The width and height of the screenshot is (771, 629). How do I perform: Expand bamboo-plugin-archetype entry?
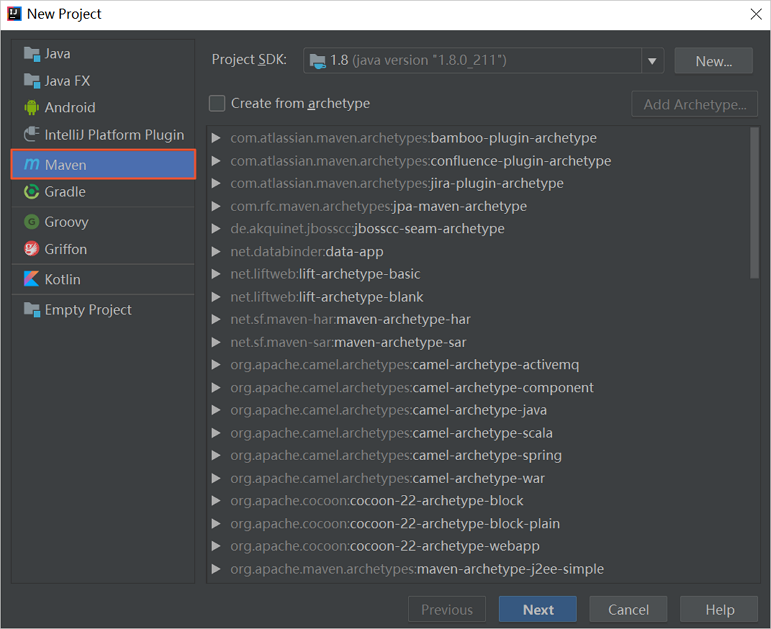tap(216, 138)
